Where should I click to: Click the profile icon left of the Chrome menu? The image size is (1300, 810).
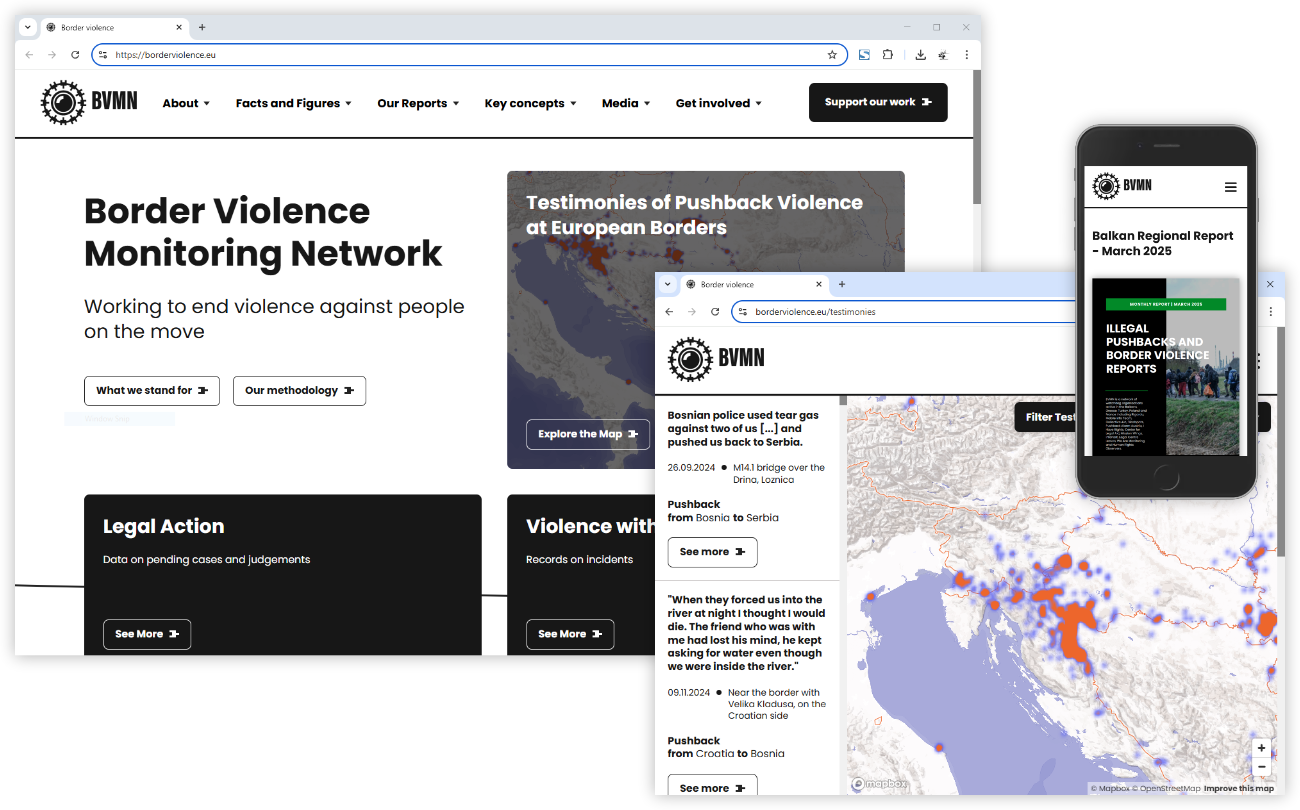point(943,55)
